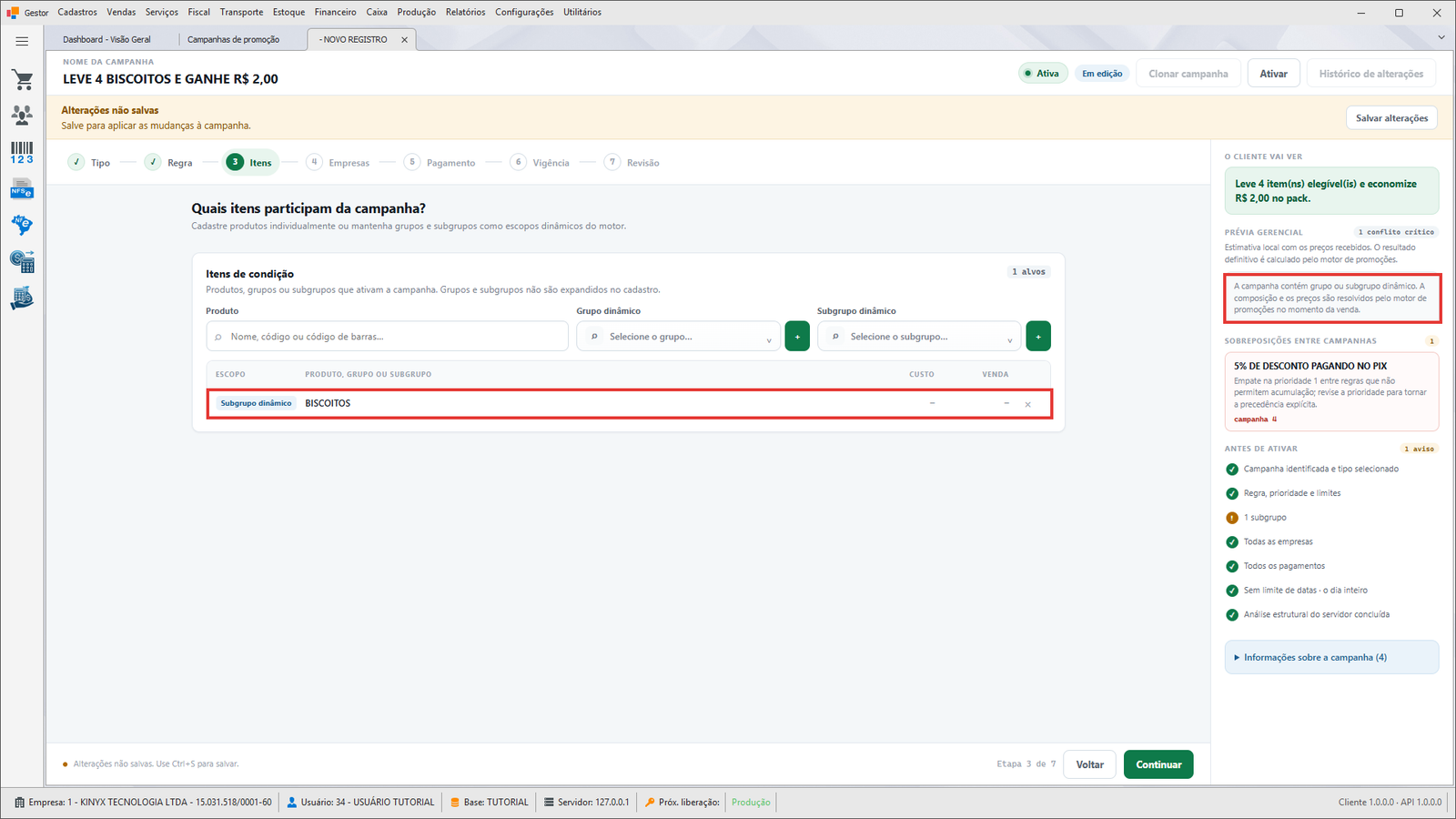The image size is (1456, 819).
Task: Go to the Revisão wizard step
Action: (632, 163)
